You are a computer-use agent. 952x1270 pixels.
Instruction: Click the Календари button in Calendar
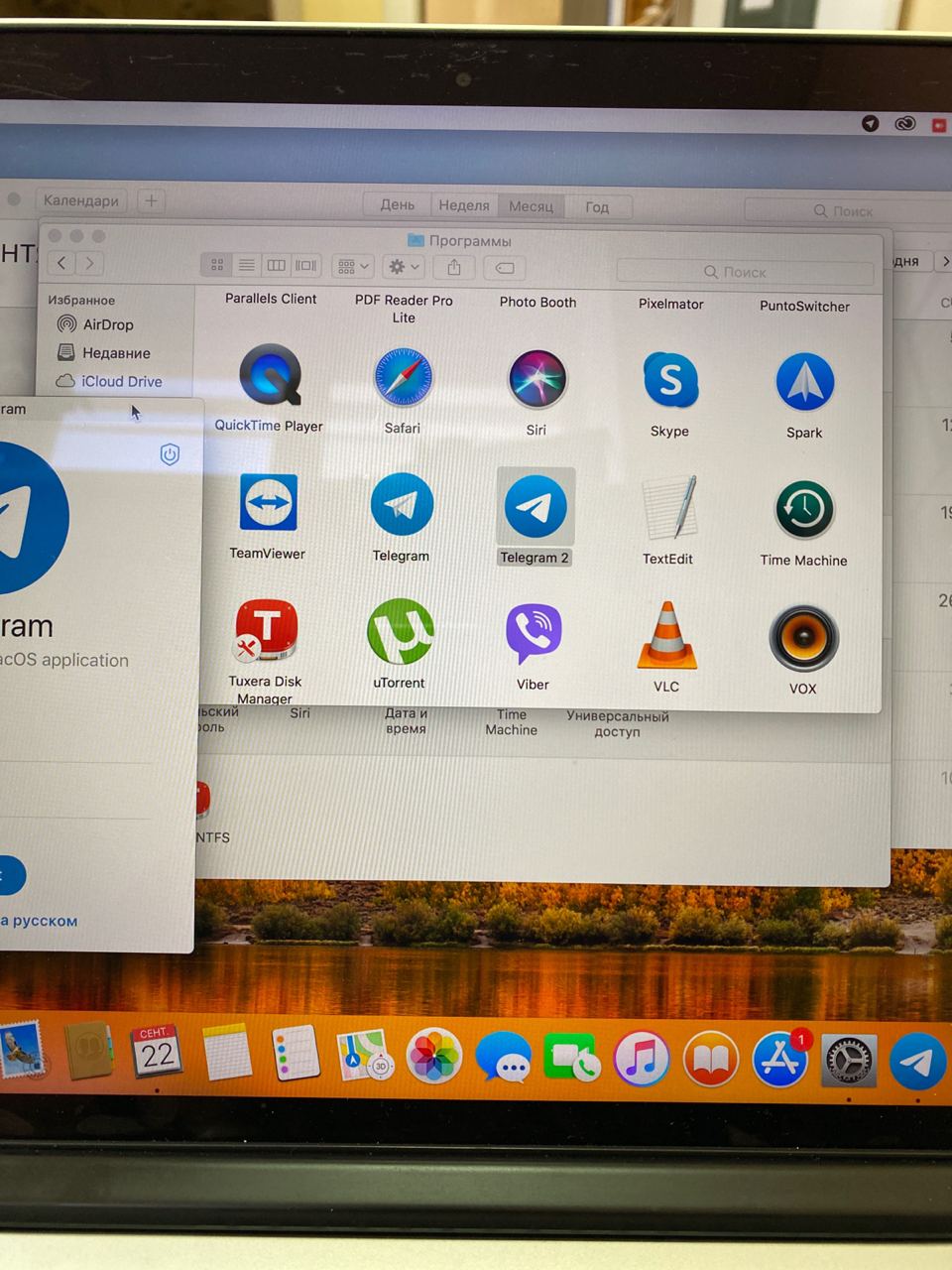(x=81, y=200)
